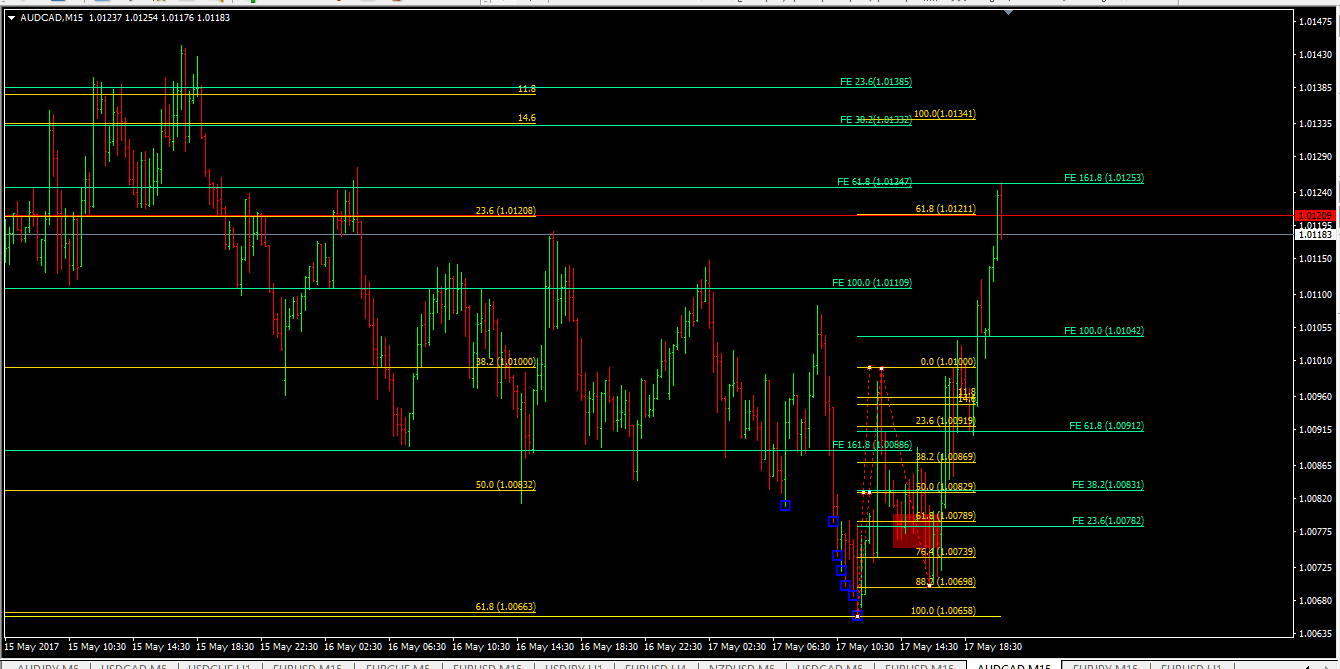The width and height of the screenshot is (1340, 669).
Task: Click the lowest blue square at 1.00658 line
Action: [x=857, y=615]
